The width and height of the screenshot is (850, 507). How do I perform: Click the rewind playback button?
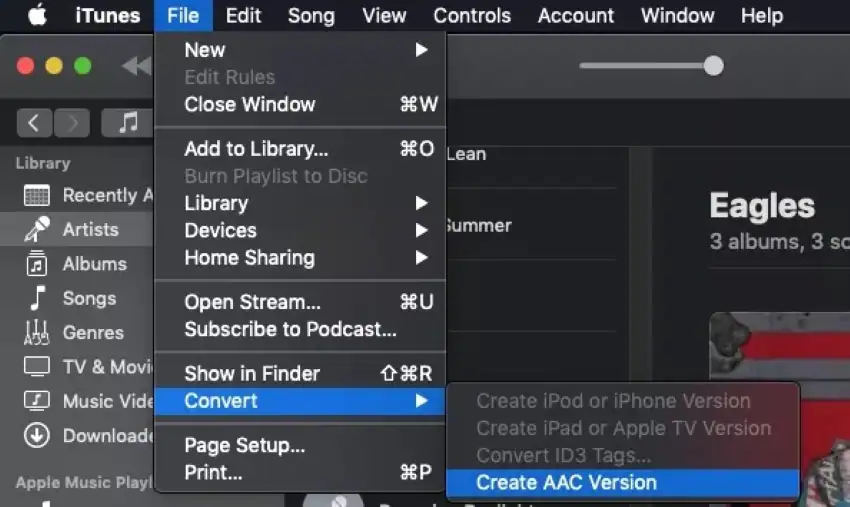pos(137,66)
